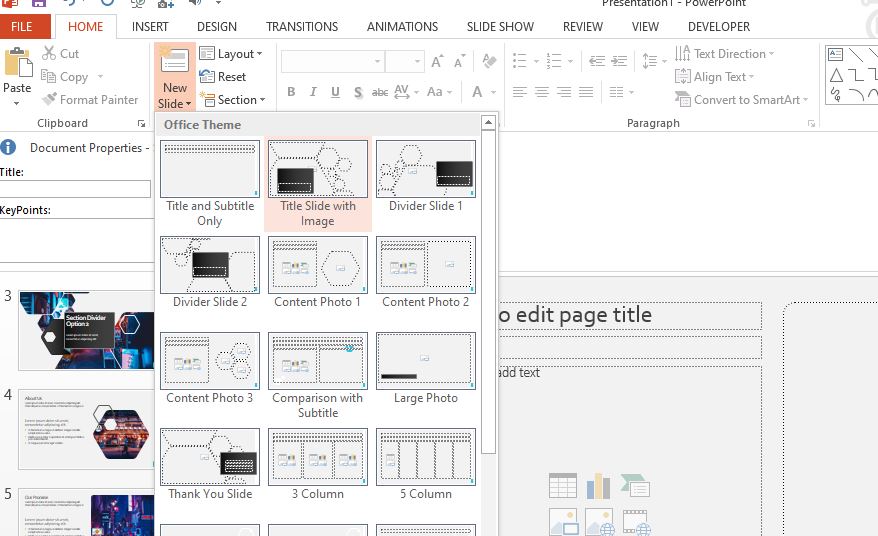Increase font size with large A icon
878x536 pixels.
click(x=437, y=62)
